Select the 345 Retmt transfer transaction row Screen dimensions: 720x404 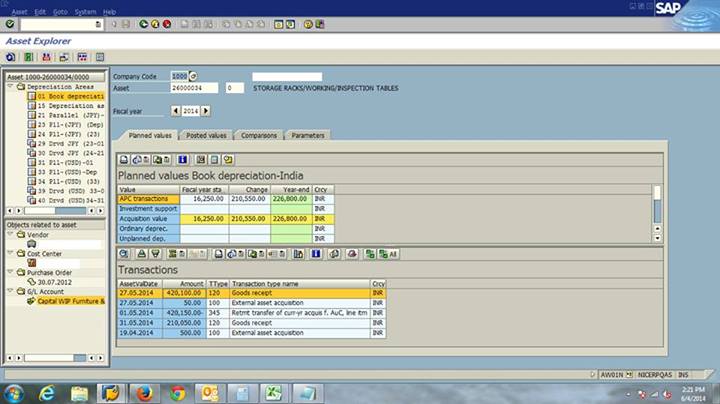[251, 313]
